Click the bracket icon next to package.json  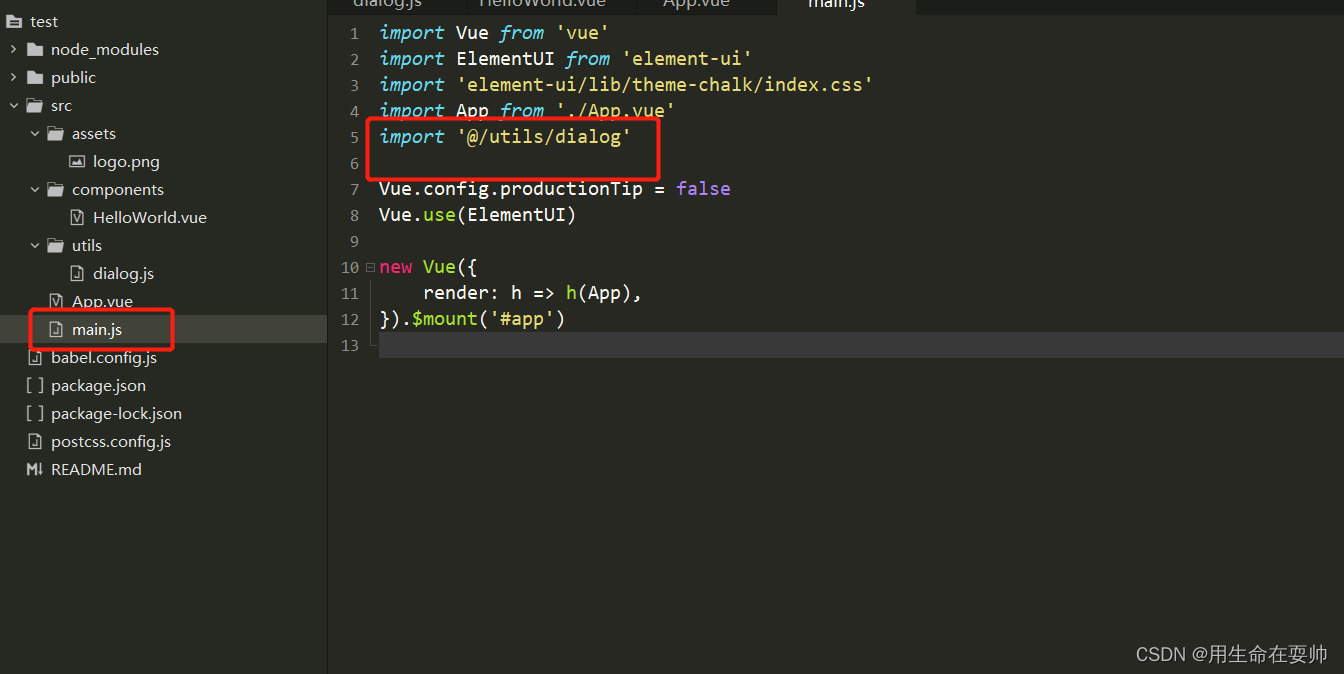click(34, 385)
